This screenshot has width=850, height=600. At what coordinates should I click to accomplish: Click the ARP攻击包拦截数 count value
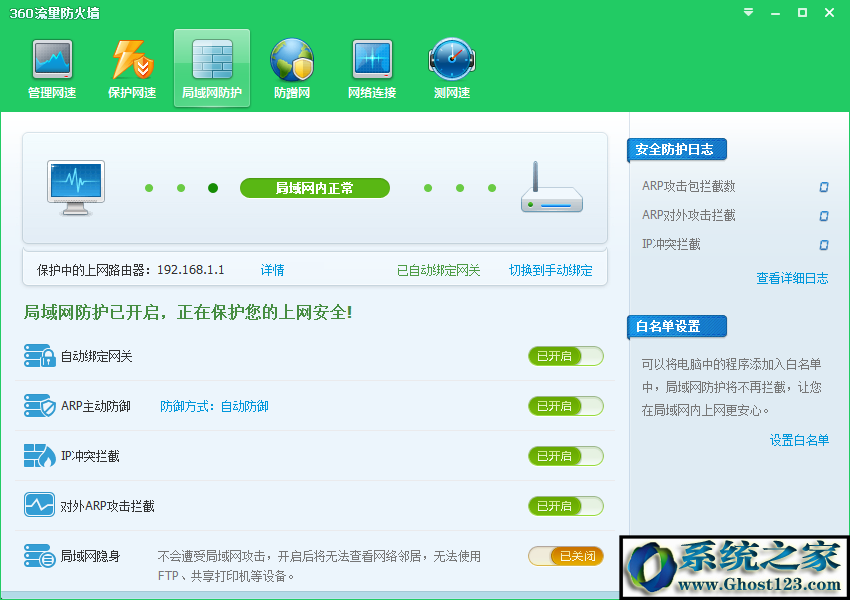coord(823,187)
